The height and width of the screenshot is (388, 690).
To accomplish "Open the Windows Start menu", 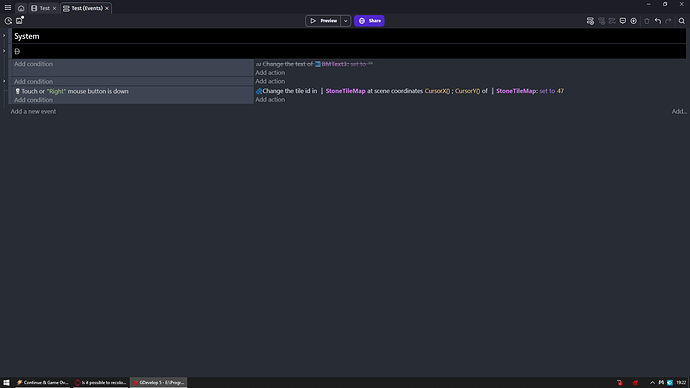I will click(x=6, y=382).
